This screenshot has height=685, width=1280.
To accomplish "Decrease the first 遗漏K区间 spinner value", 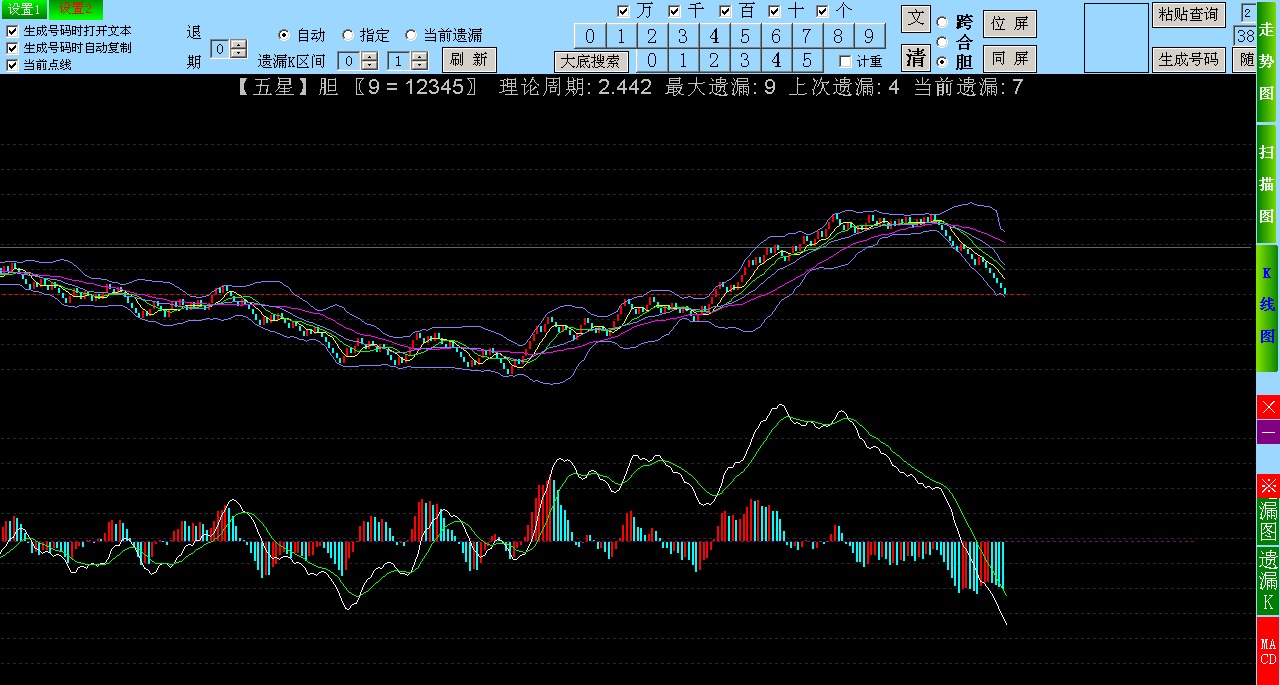I will click(x=370, y=65).
